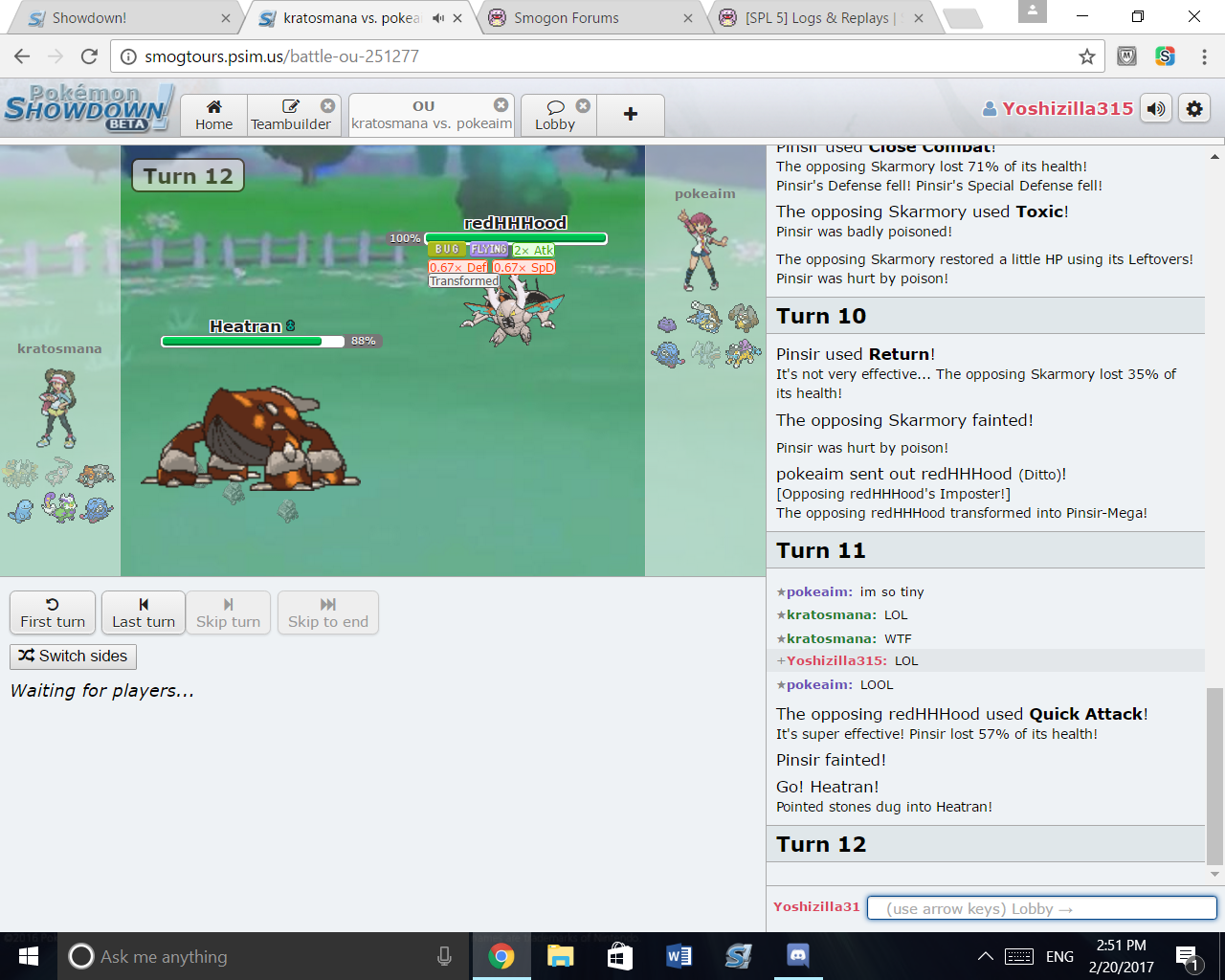Click Heatran HP bar

point(253,341)
